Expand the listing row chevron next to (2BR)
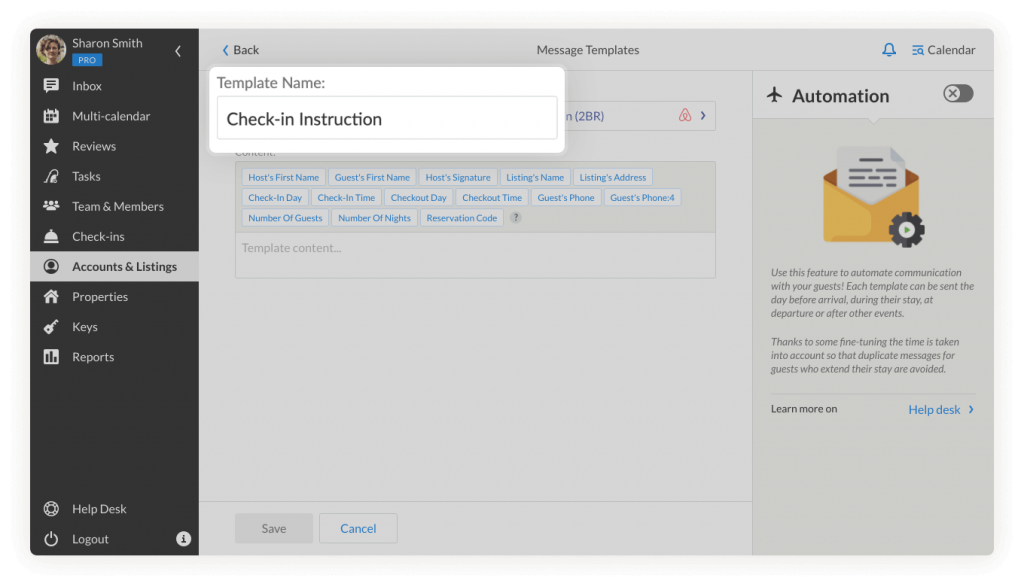Viewport: 1024px width, 587px height. [x=703, y=115]
